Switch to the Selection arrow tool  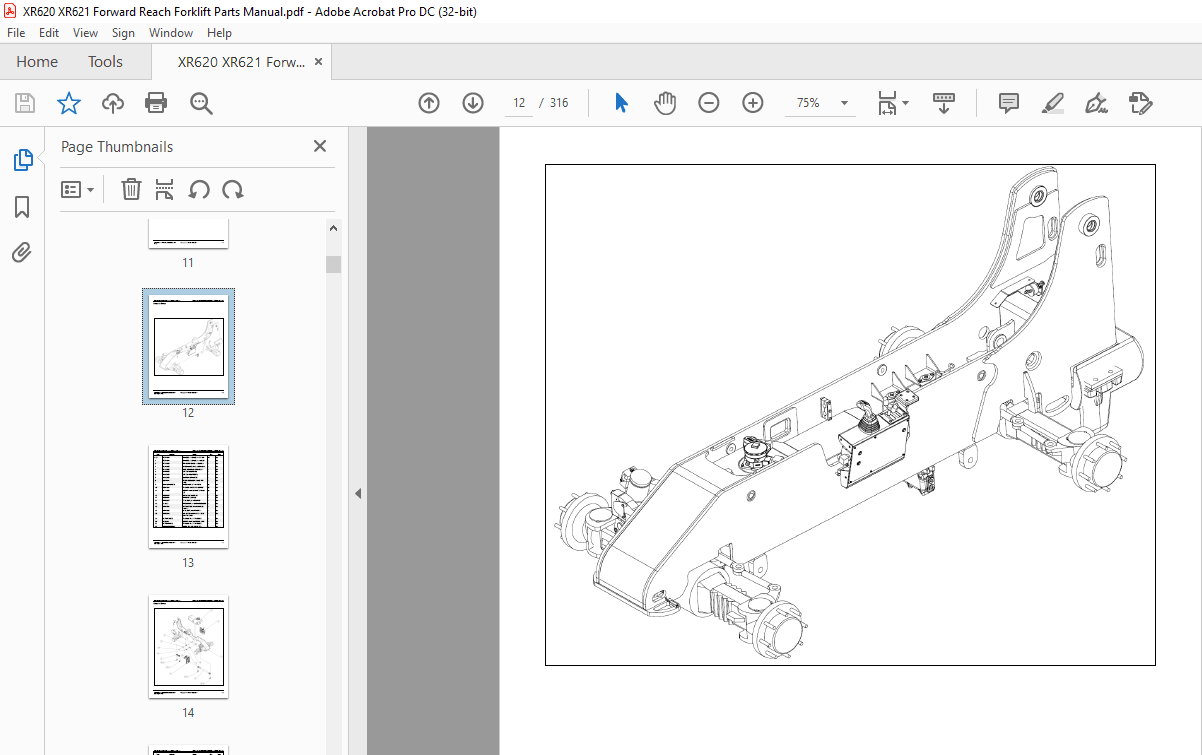click(620, 102)
